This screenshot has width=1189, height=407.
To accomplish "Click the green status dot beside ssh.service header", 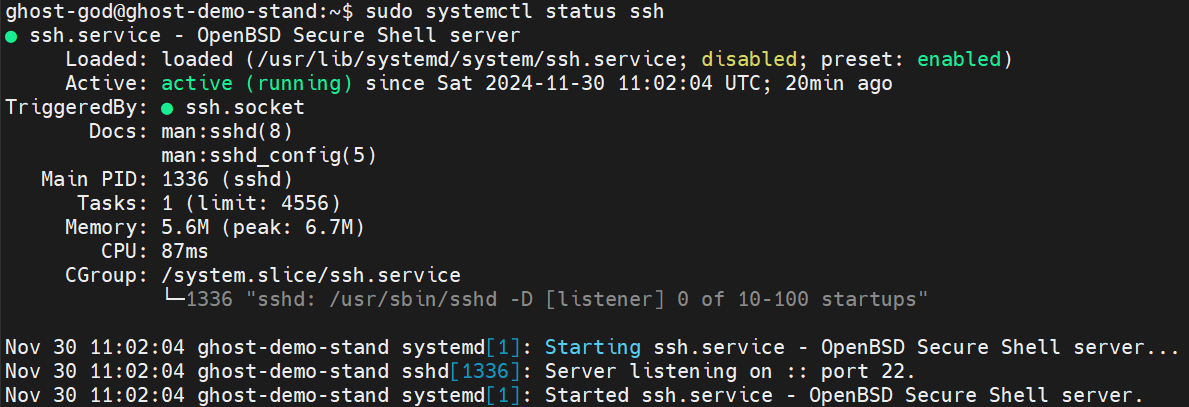I will point(11,37).
